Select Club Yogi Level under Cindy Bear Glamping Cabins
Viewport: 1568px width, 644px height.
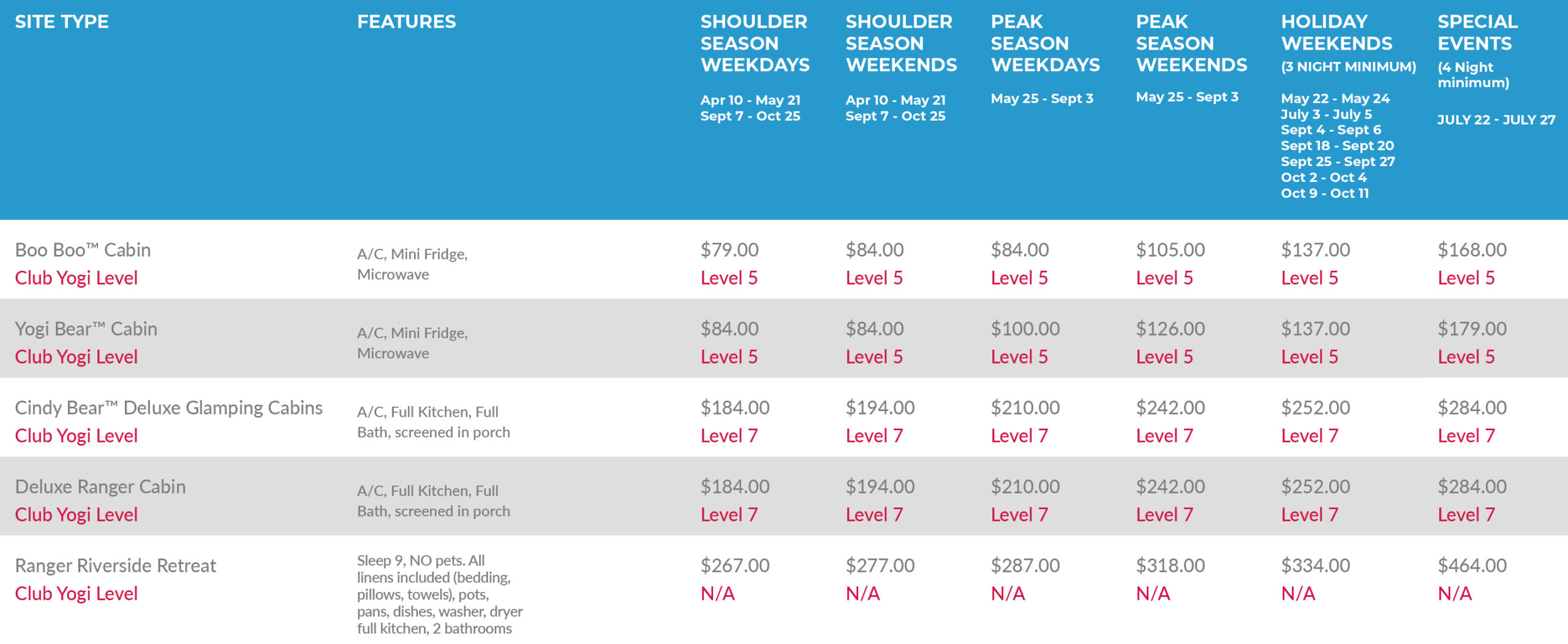(x=76, y=436)
